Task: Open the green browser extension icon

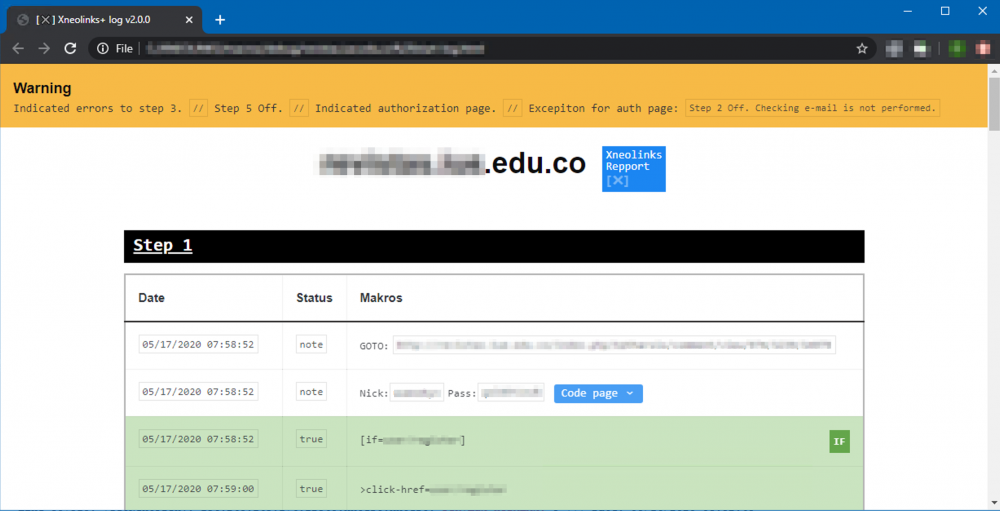Action: click(956, 48)
